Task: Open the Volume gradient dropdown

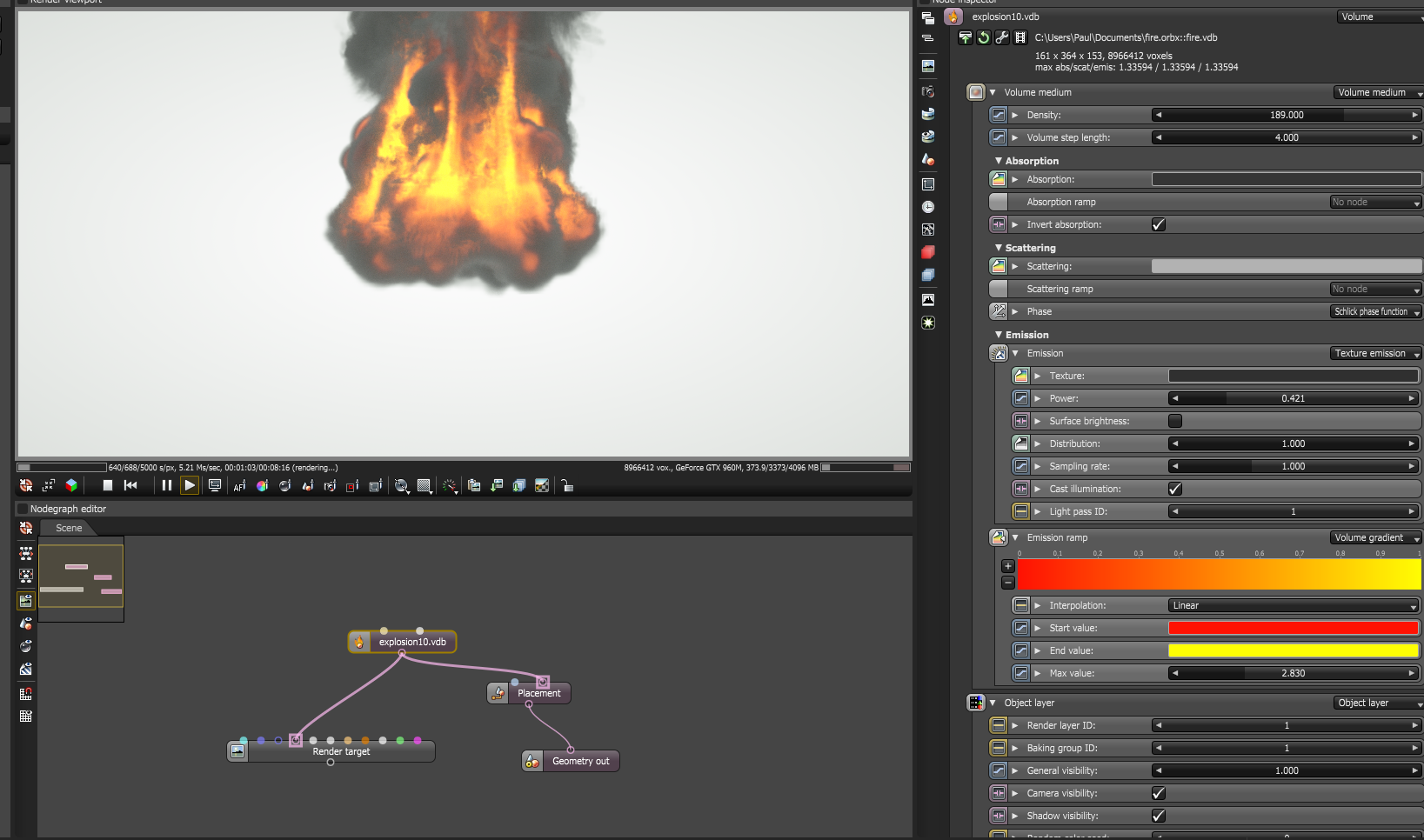Action: (x=1376, y=537)
